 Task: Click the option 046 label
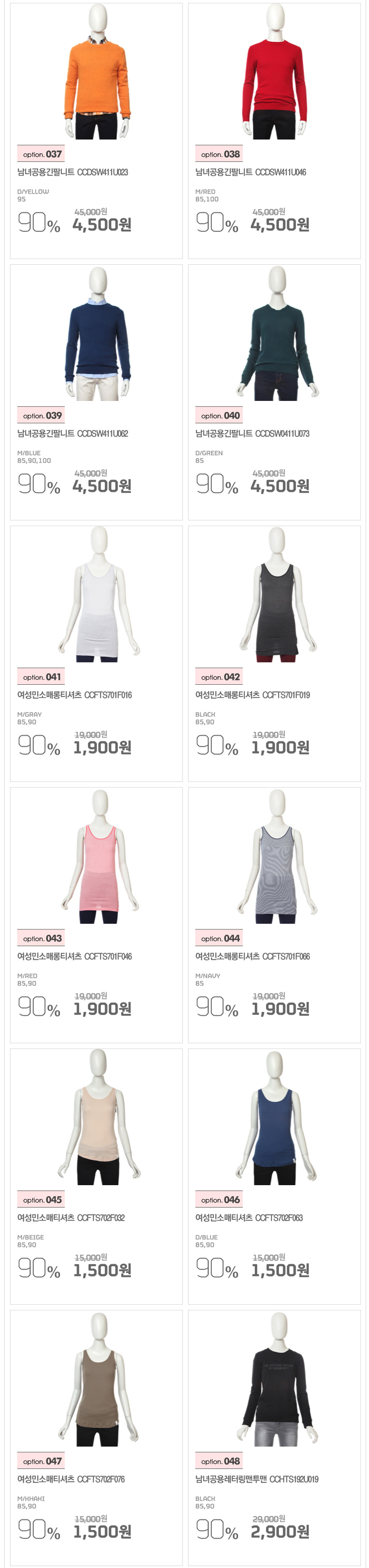click(219, 1200)
